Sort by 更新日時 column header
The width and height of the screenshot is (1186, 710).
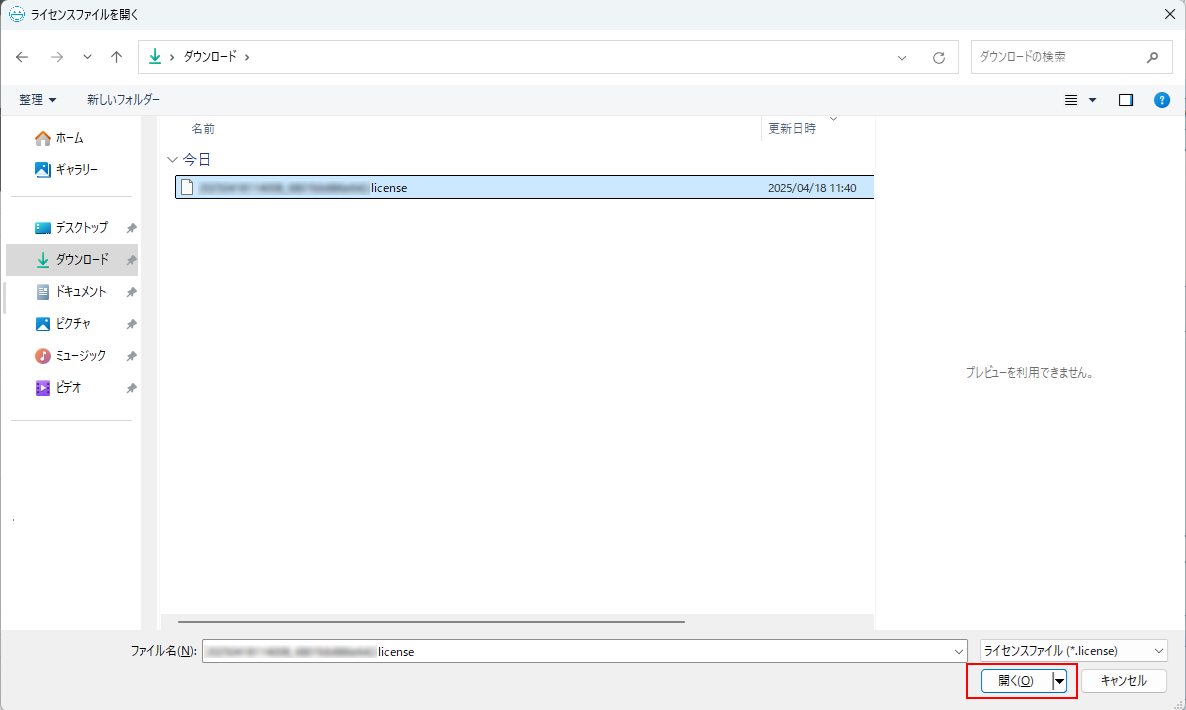pyautogui.click(x=792, y=128)
